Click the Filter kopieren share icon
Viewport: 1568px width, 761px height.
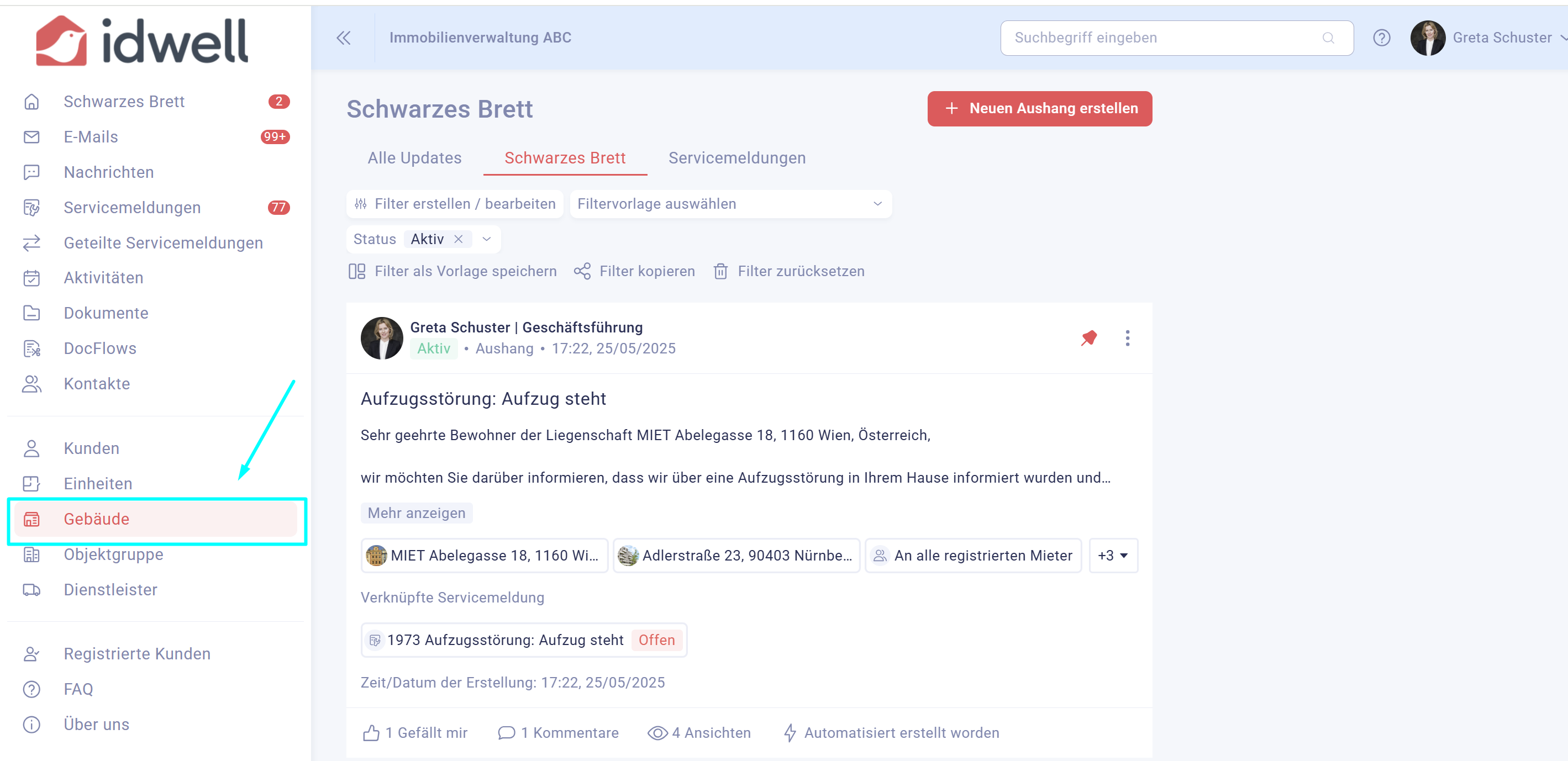pyautogui.click(x=582, y=271)
